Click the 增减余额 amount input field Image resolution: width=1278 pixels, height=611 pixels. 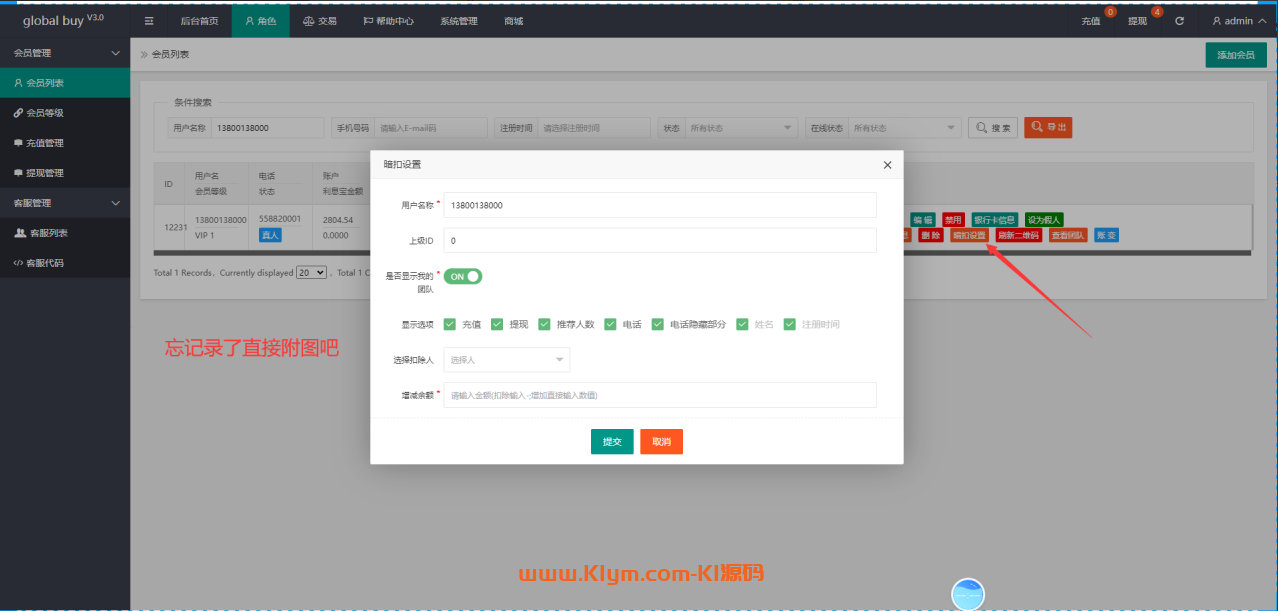pyautogui.click(x=660, y=395)
